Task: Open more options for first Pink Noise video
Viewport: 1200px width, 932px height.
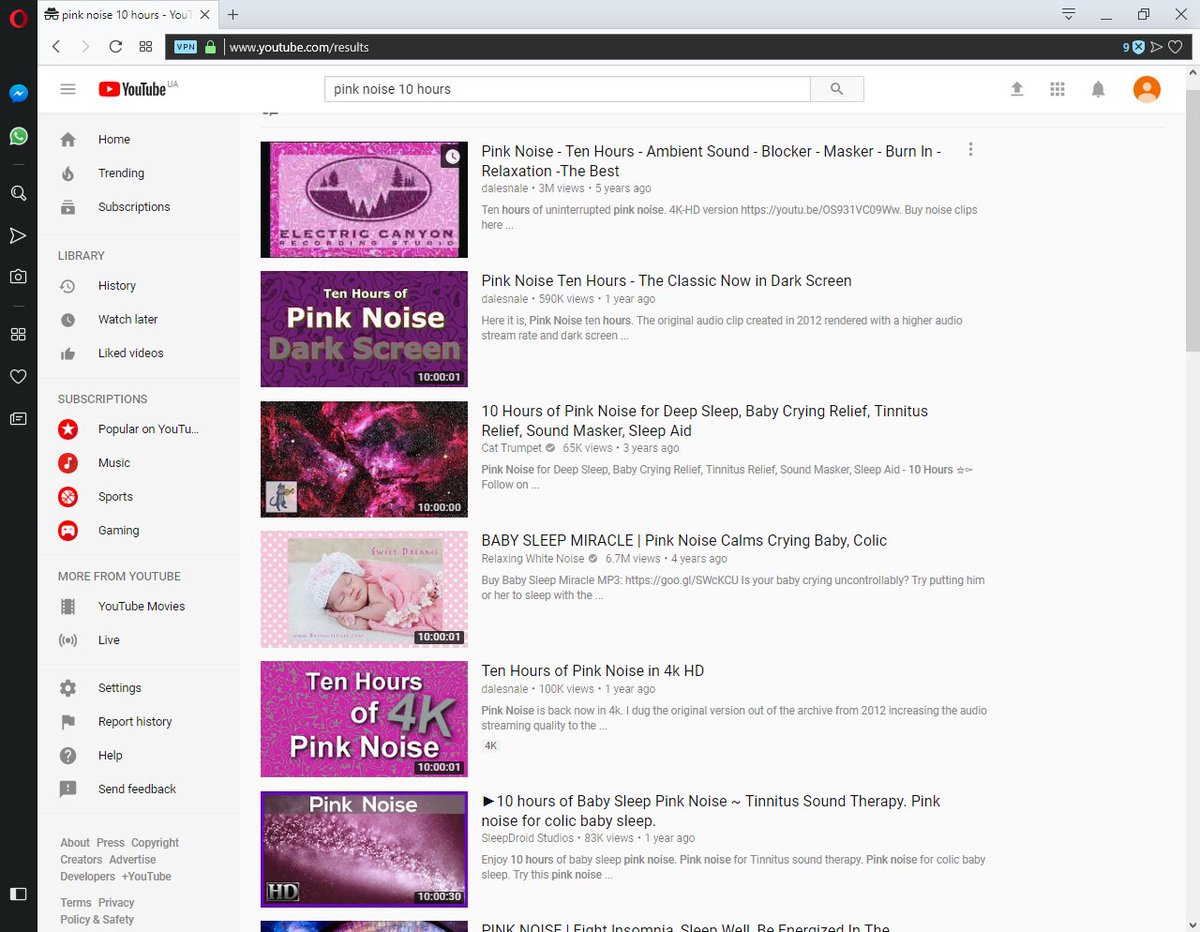Action: click(x=970, y=150)
